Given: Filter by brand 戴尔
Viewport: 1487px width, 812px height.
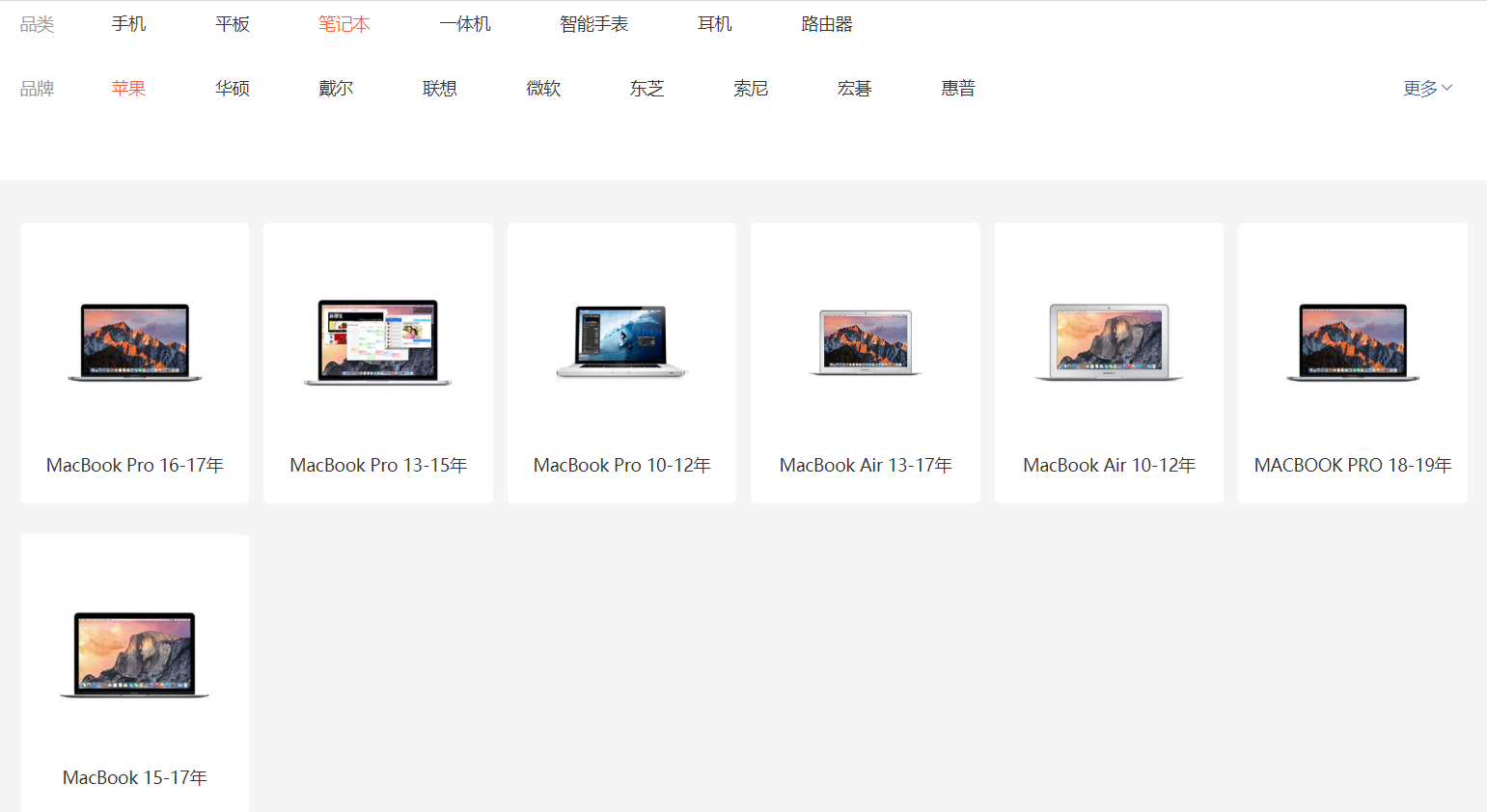Looking at the screenshot, I should [x=336, y=89].
